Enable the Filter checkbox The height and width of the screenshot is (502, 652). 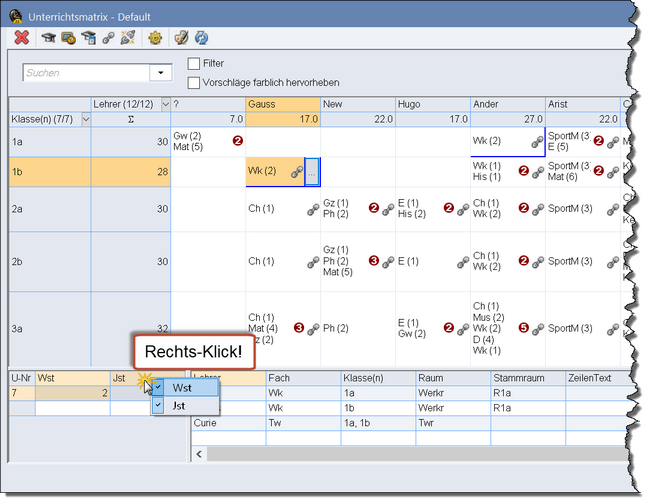pos(194,64)
